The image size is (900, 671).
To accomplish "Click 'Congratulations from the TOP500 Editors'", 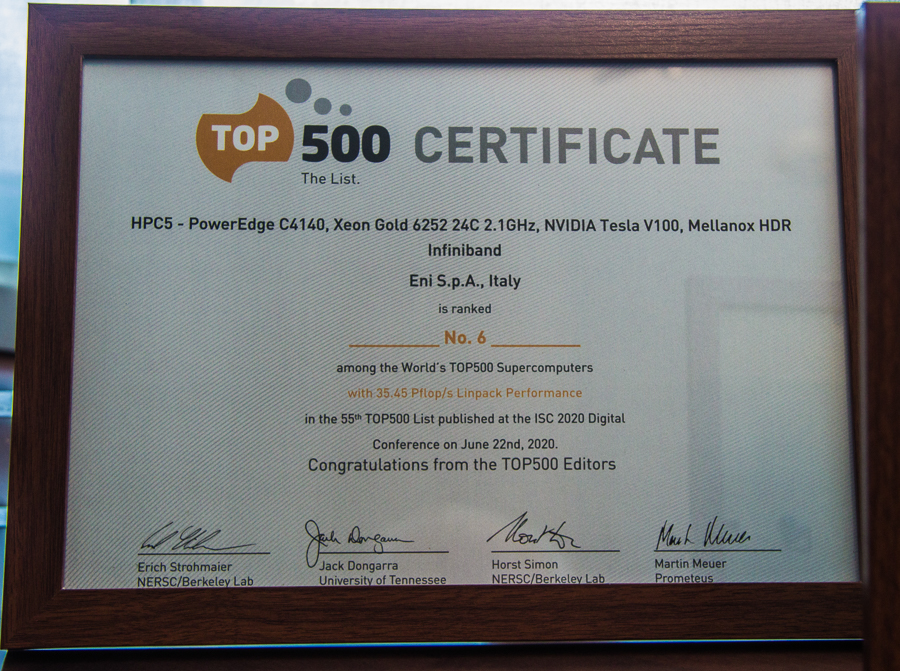I will point(461,464).
